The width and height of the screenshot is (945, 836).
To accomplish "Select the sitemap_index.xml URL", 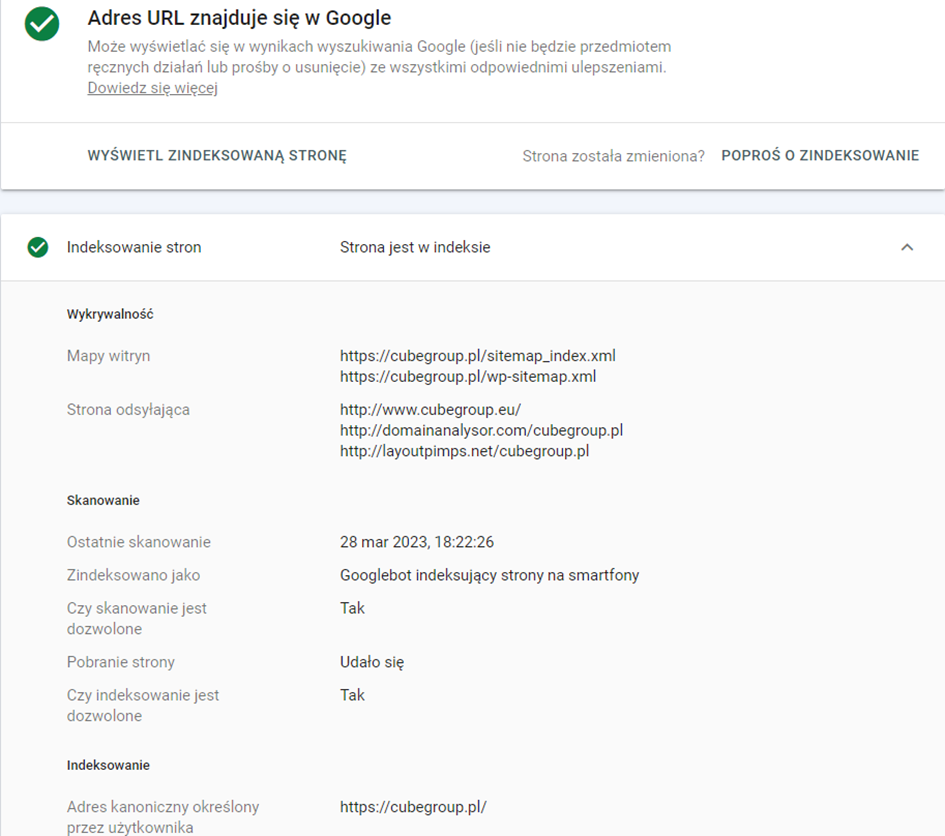I will 478,356.
